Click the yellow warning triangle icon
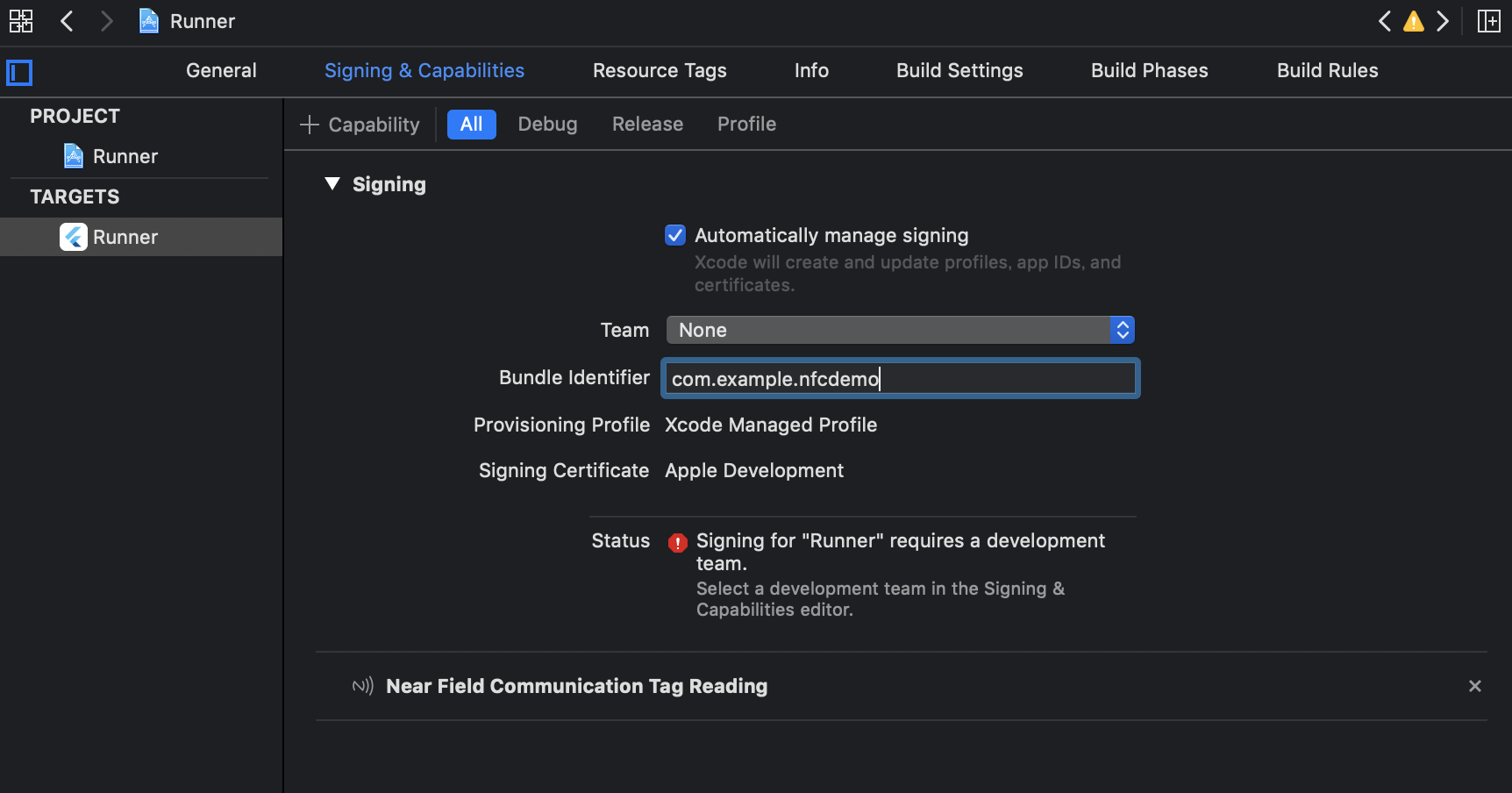Viewport: 1512px width, 793px height. [x=1414, y=21]
